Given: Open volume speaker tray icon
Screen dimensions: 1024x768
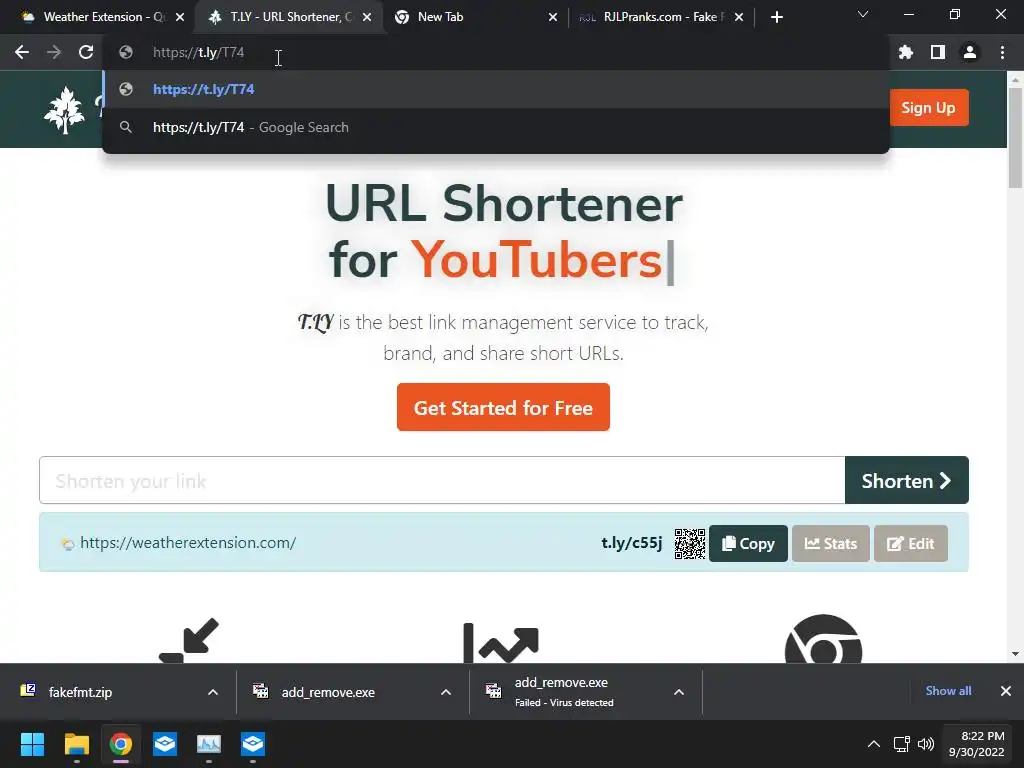Looking at the screenshot, I should [x=925, y=744].
